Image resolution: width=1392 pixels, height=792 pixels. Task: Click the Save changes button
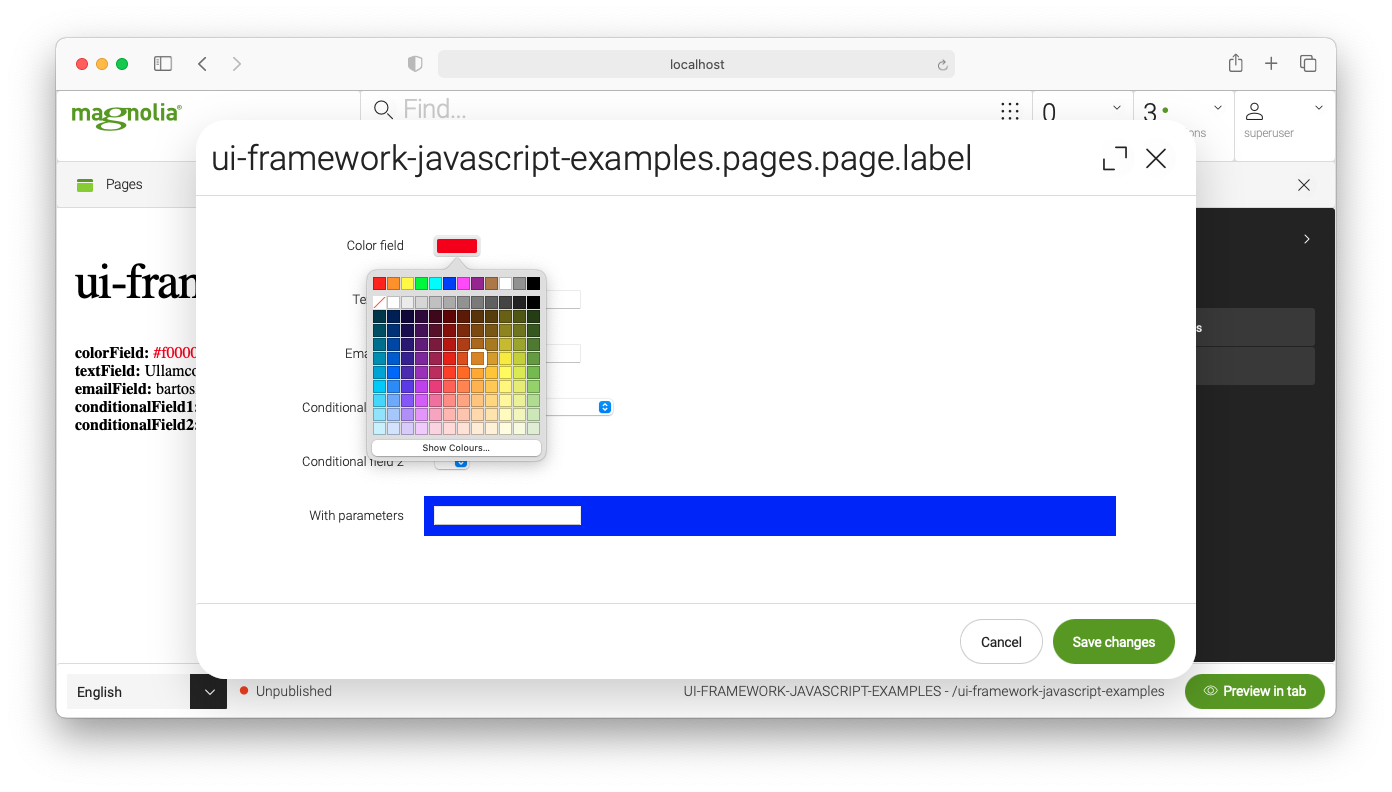1113,641
